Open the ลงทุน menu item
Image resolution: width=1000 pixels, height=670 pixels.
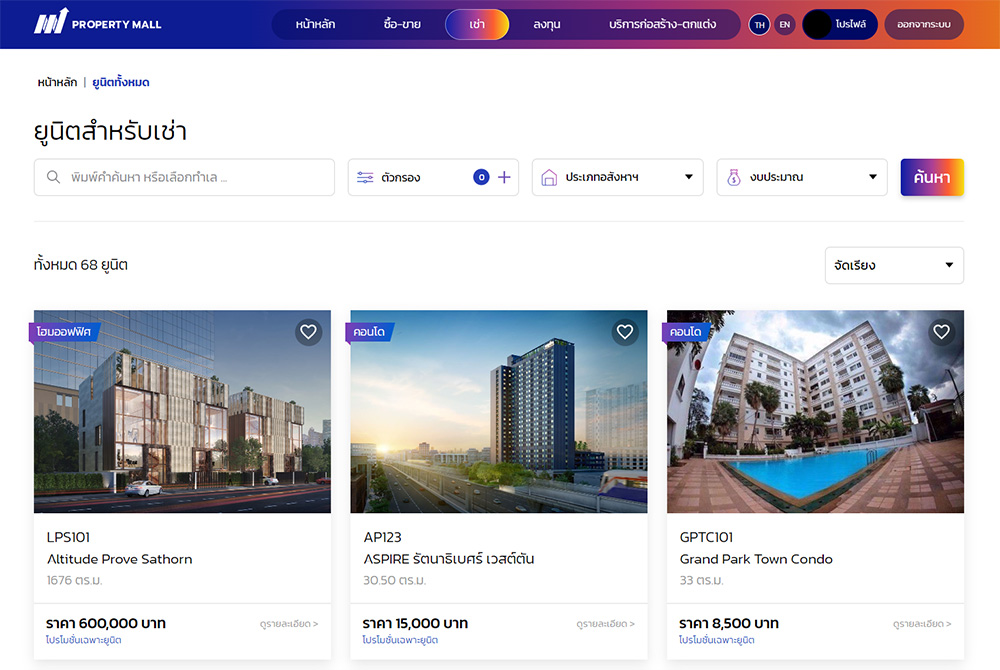(x=547, y=24)
